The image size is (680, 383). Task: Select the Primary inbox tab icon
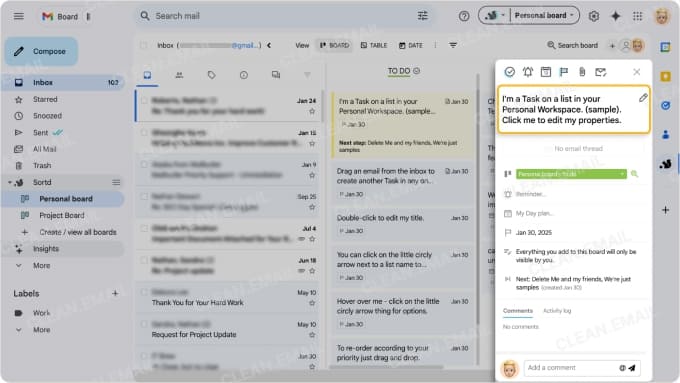point(147,75)
